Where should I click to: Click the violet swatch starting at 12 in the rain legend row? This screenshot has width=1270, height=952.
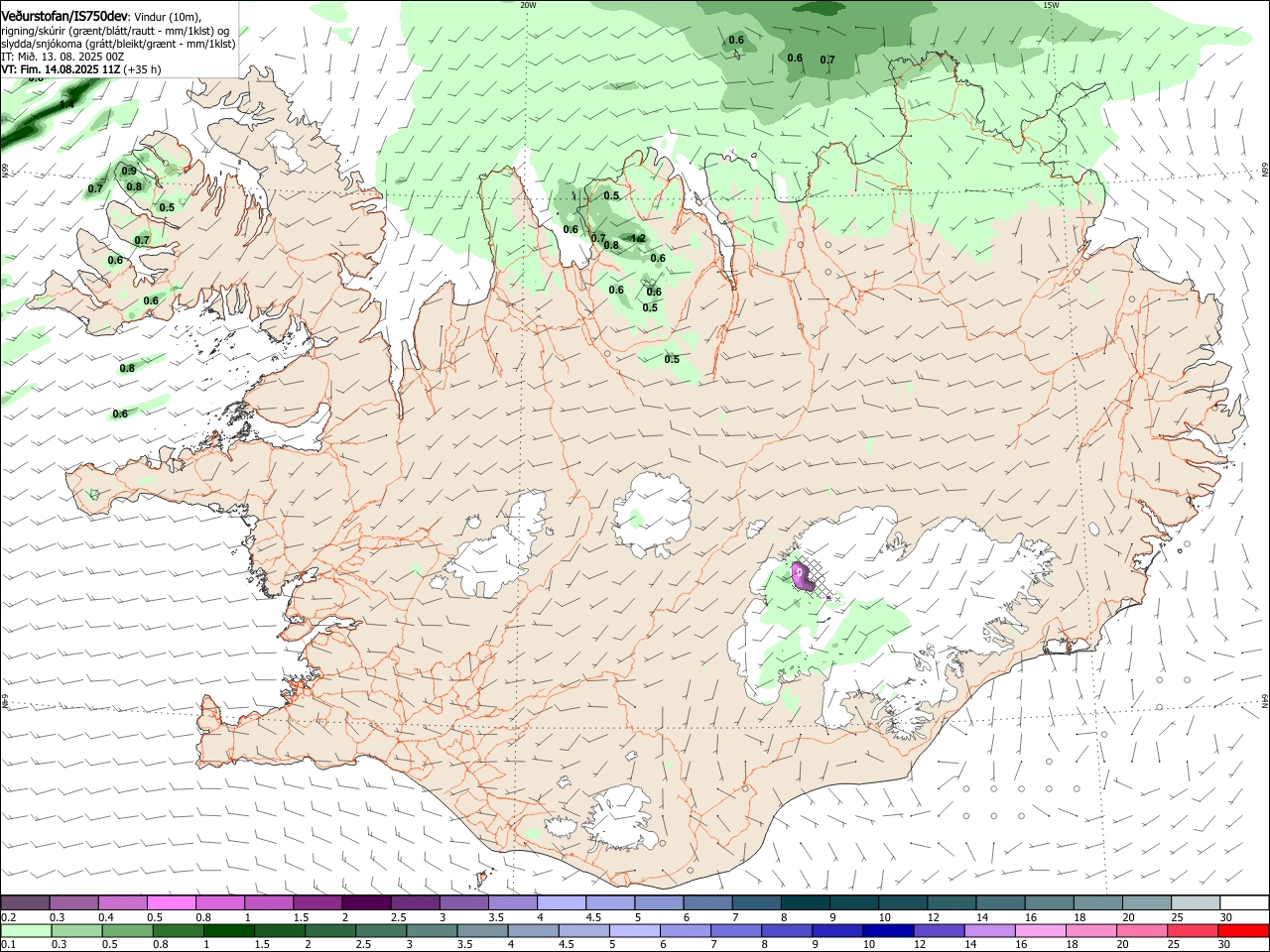pyautogui.click(x=938, y=930)
